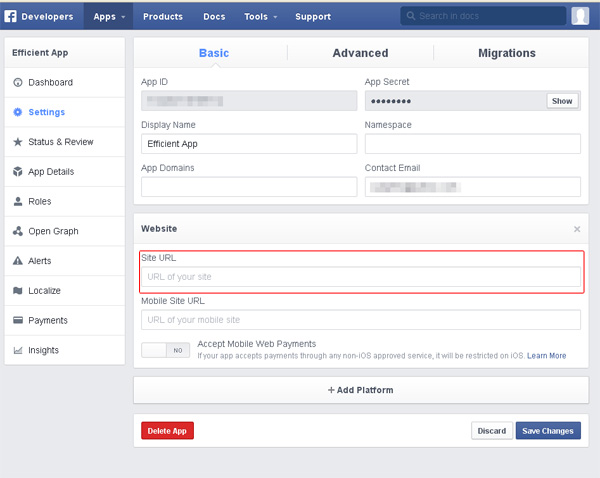
Task: Click the Display Name field
Action: [249, 144]
